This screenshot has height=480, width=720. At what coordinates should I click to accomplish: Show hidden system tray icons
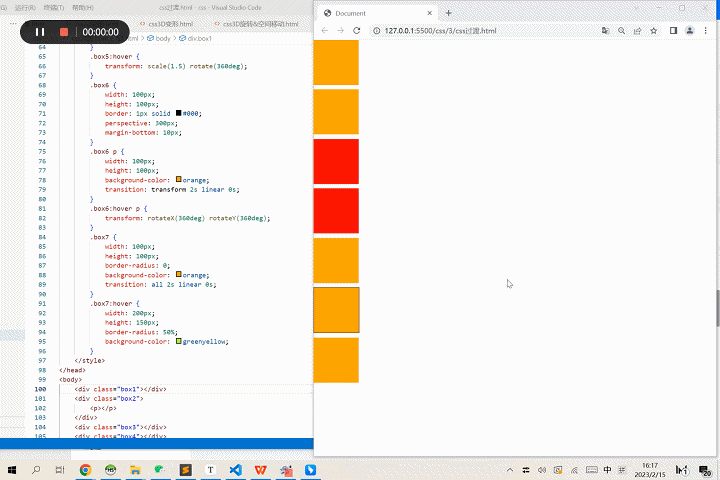(510, 470)
